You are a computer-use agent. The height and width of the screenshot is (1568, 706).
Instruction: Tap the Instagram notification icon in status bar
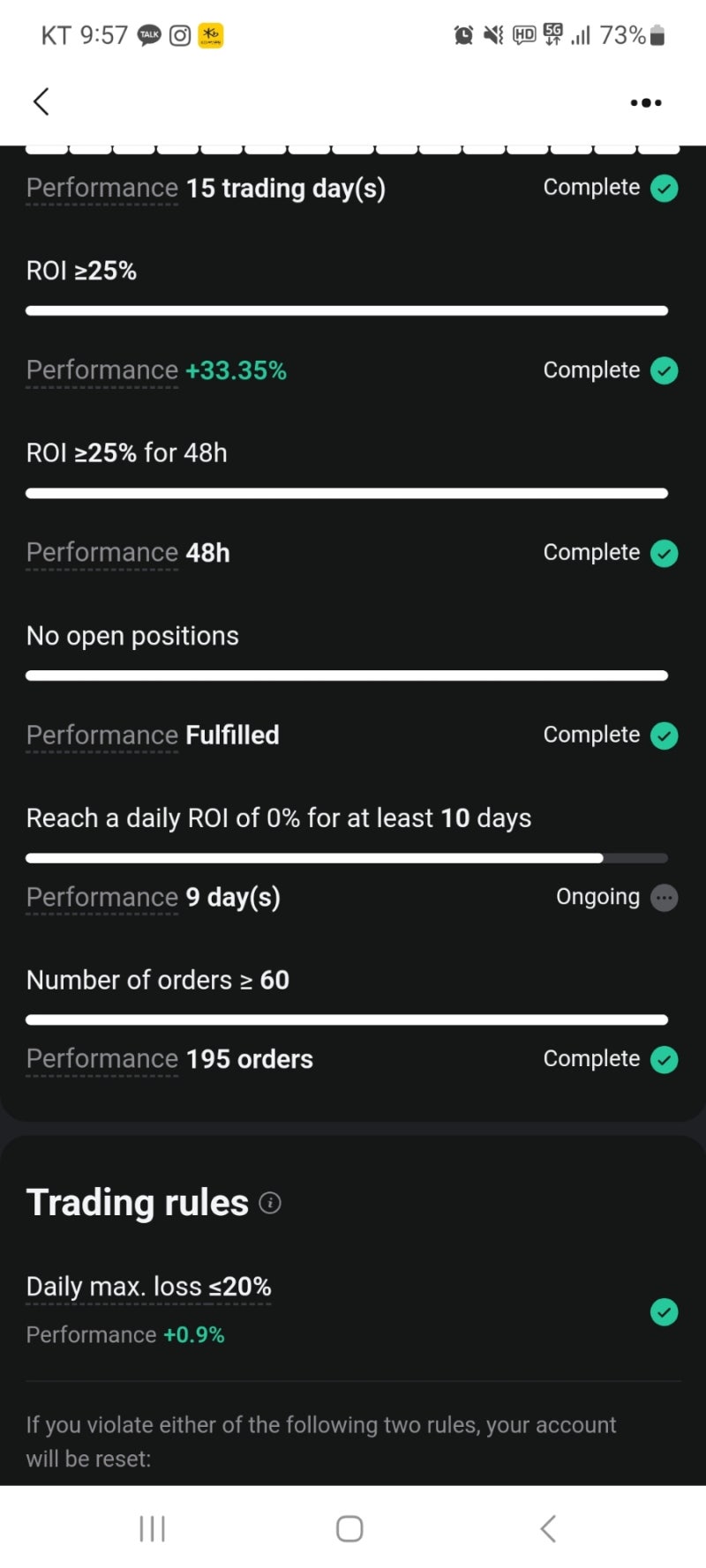tap(180, 35)
